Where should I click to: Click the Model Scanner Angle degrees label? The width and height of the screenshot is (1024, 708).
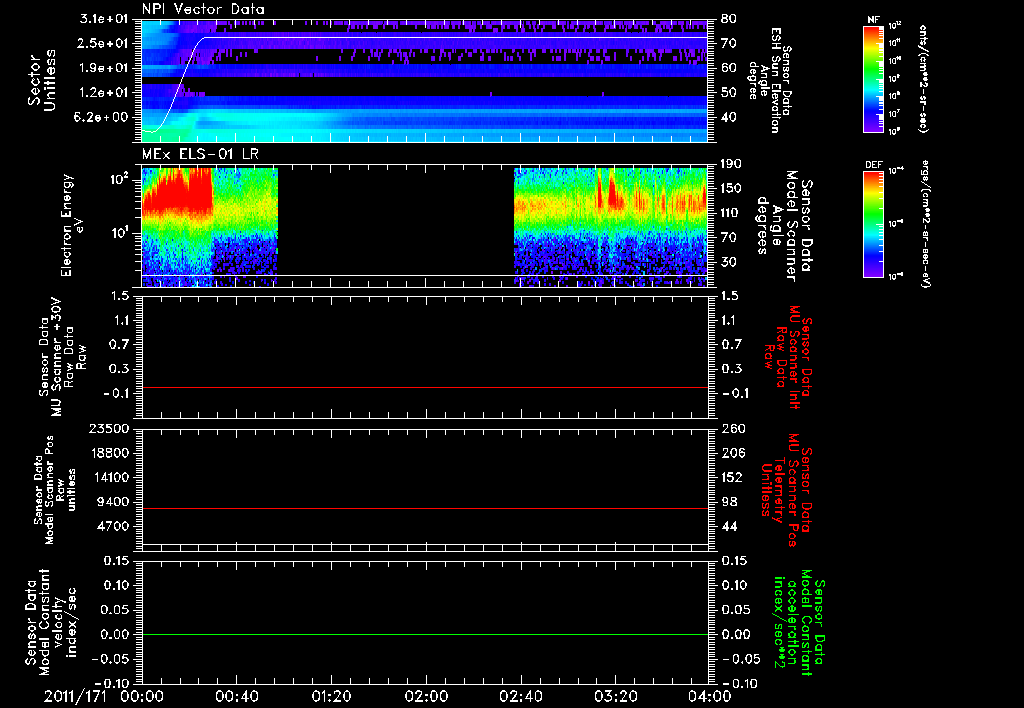[x=784, y=225]
